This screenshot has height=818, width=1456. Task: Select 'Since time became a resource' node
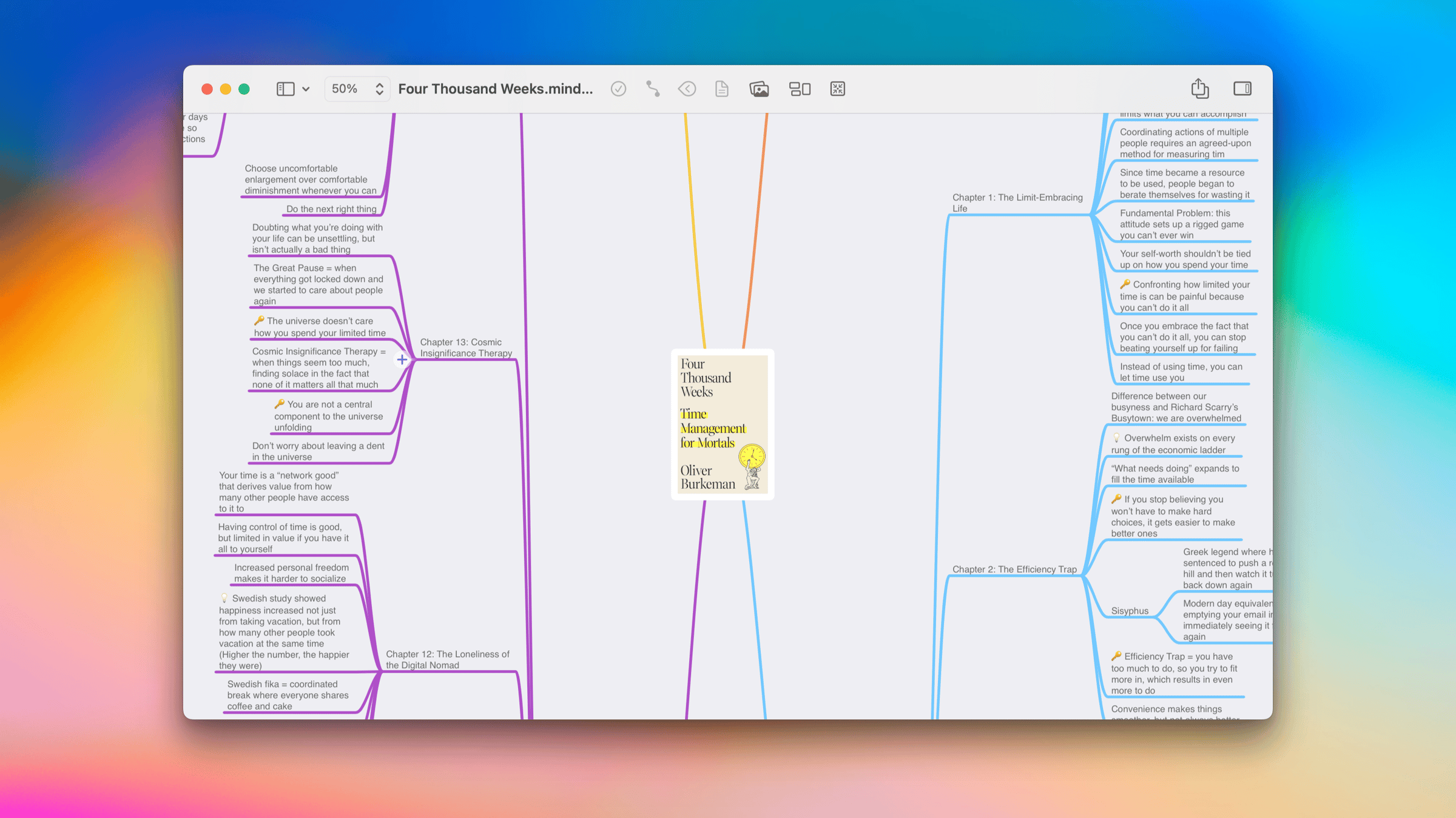pyautogui.click(x=1184, y=183)
